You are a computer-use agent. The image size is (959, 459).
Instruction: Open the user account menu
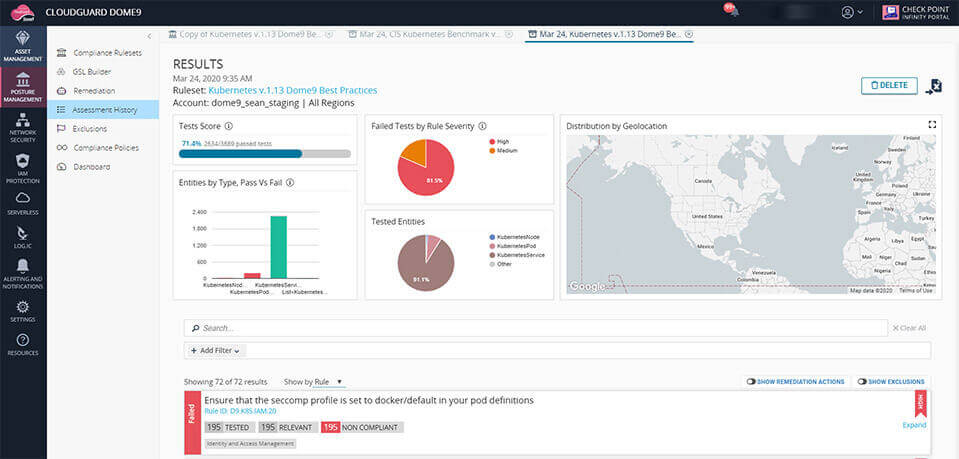click(x=851, y=12)
